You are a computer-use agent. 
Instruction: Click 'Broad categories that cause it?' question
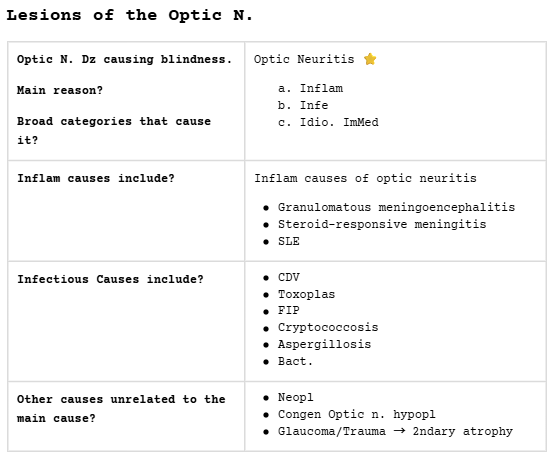pyautogui.click(x=114, y=131)
